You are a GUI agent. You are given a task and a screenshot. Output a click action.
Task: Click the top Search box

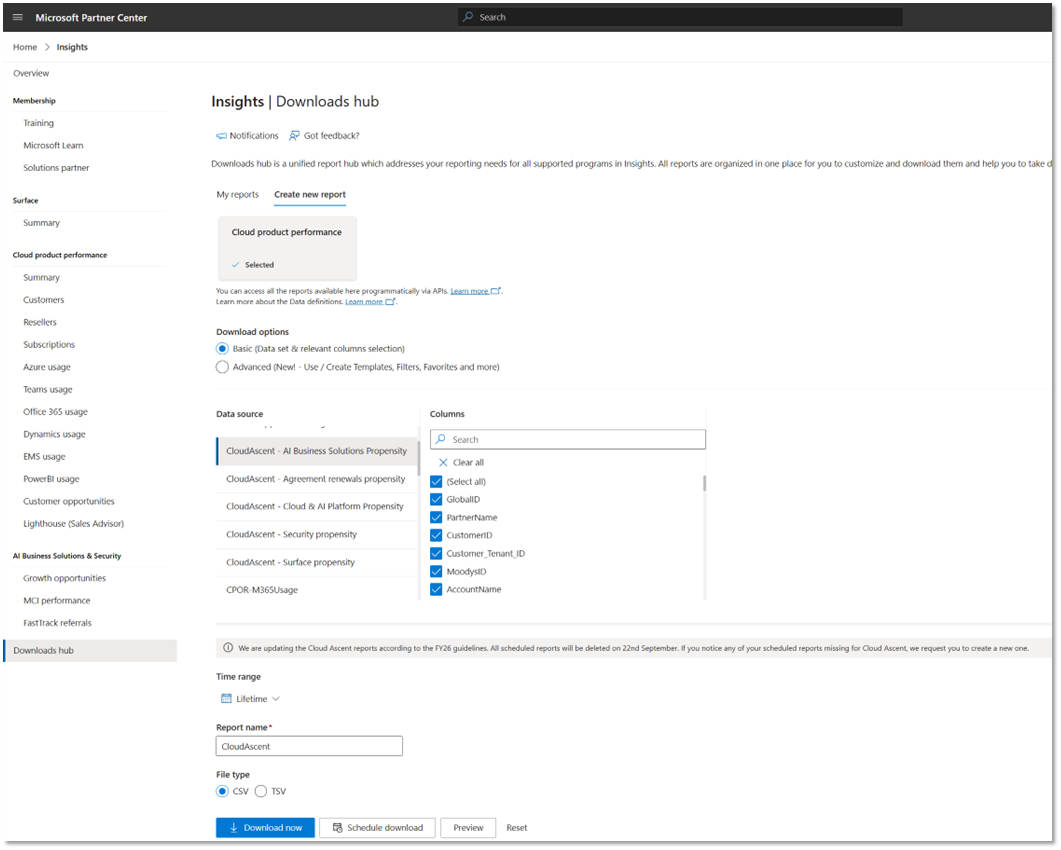coord(680,17)
